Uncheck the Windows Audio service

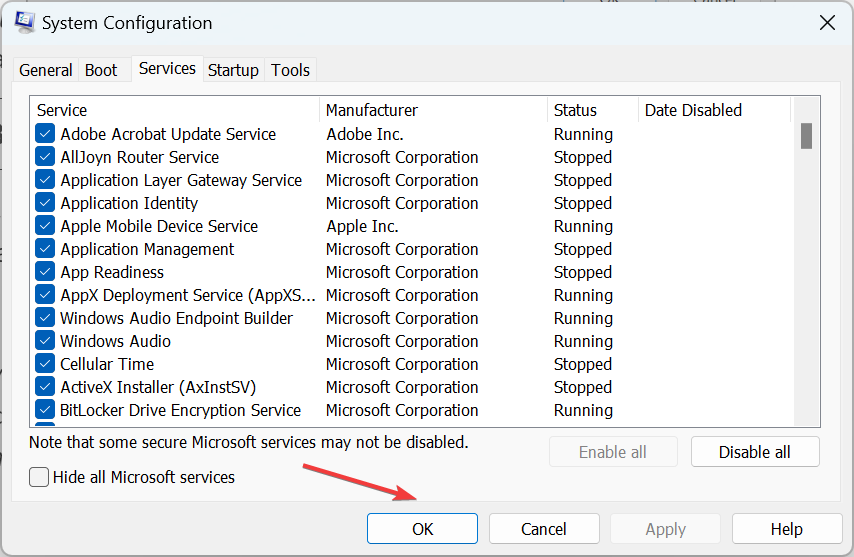click(x=45, y=340)
